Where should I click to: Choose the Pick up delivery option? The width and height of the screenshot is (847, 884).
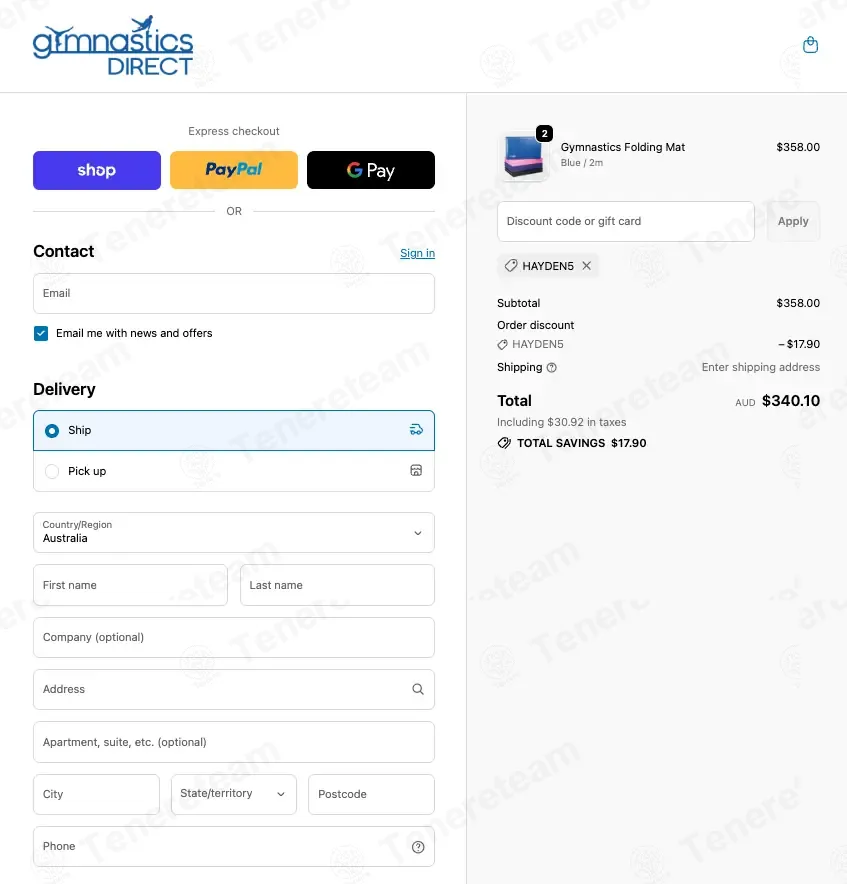click(x=52, y=471)
